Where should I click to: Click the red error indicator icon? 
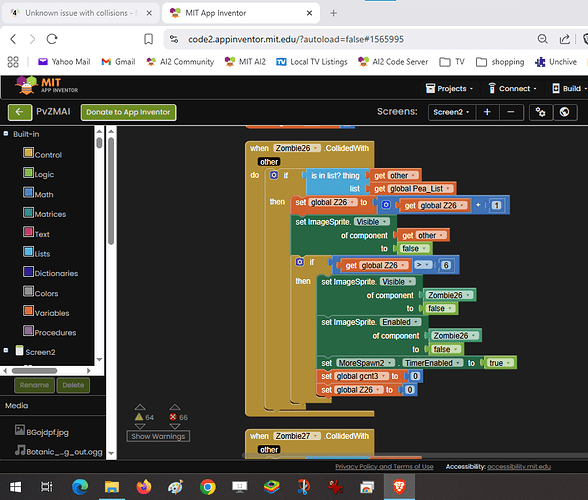(x=173, y=417)
